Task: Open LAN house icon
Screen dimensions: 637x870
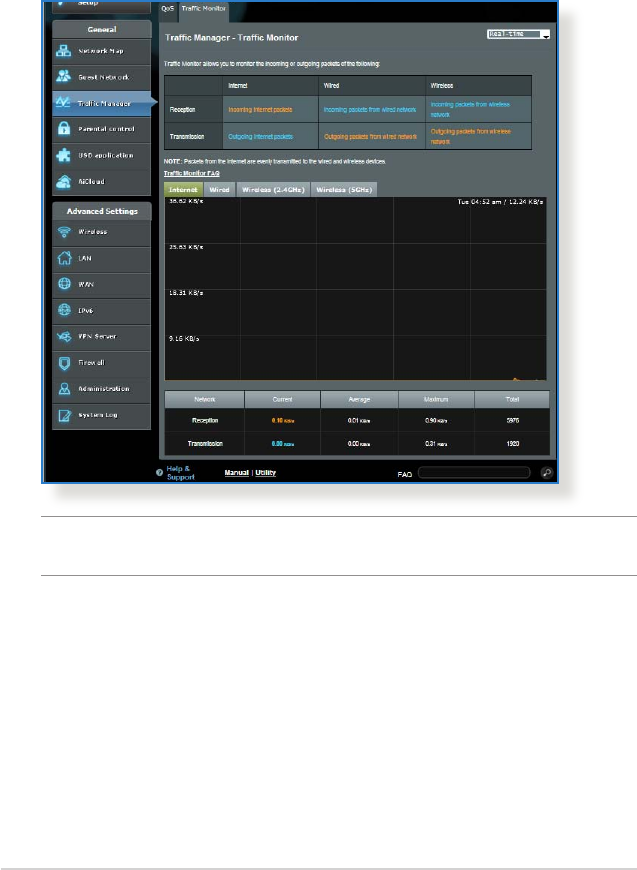Action: [x=64, y=258]
